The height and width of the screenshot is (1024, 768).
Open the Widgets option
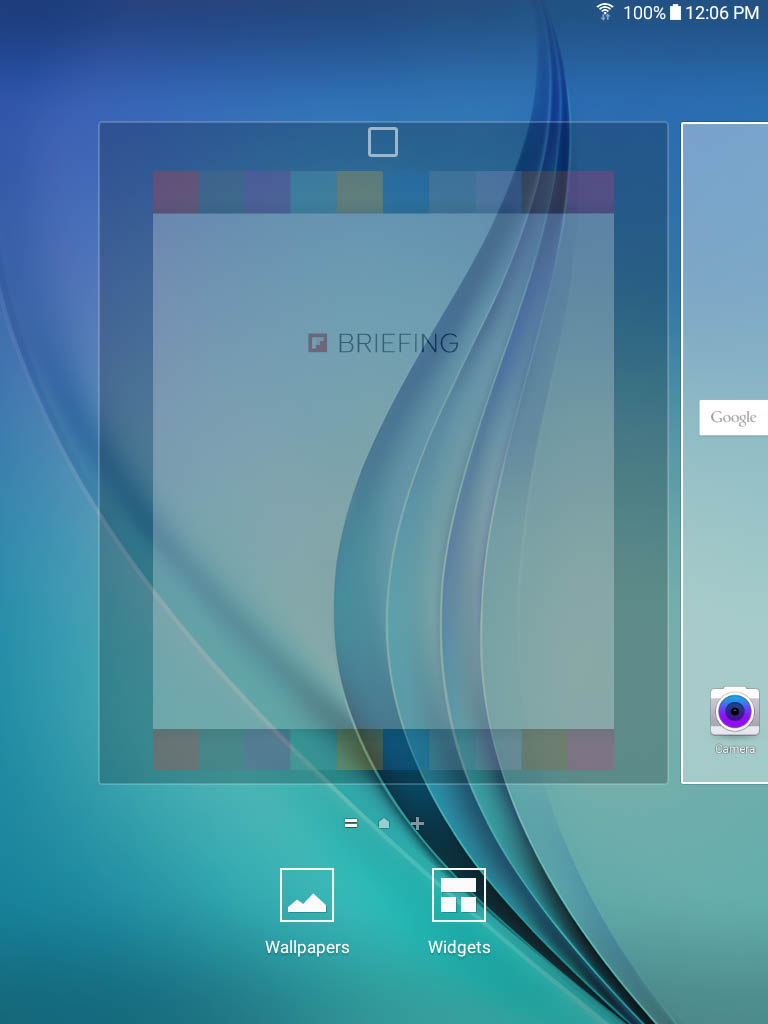(x=459, y=912)
